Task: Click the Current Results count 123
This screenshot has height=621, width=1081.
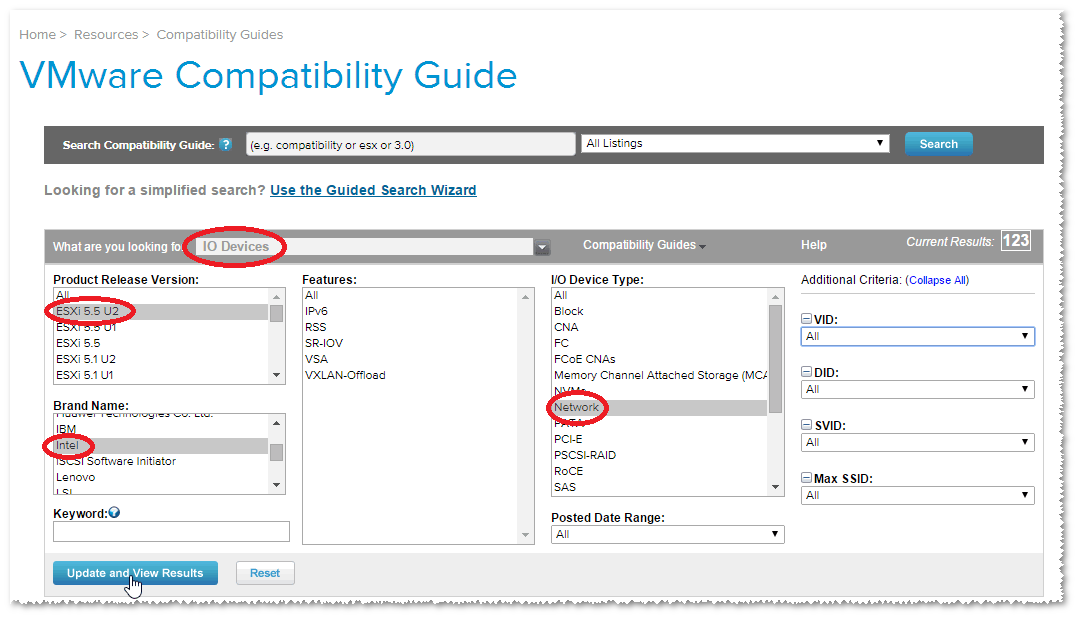Action: [x=1016, y=241]
